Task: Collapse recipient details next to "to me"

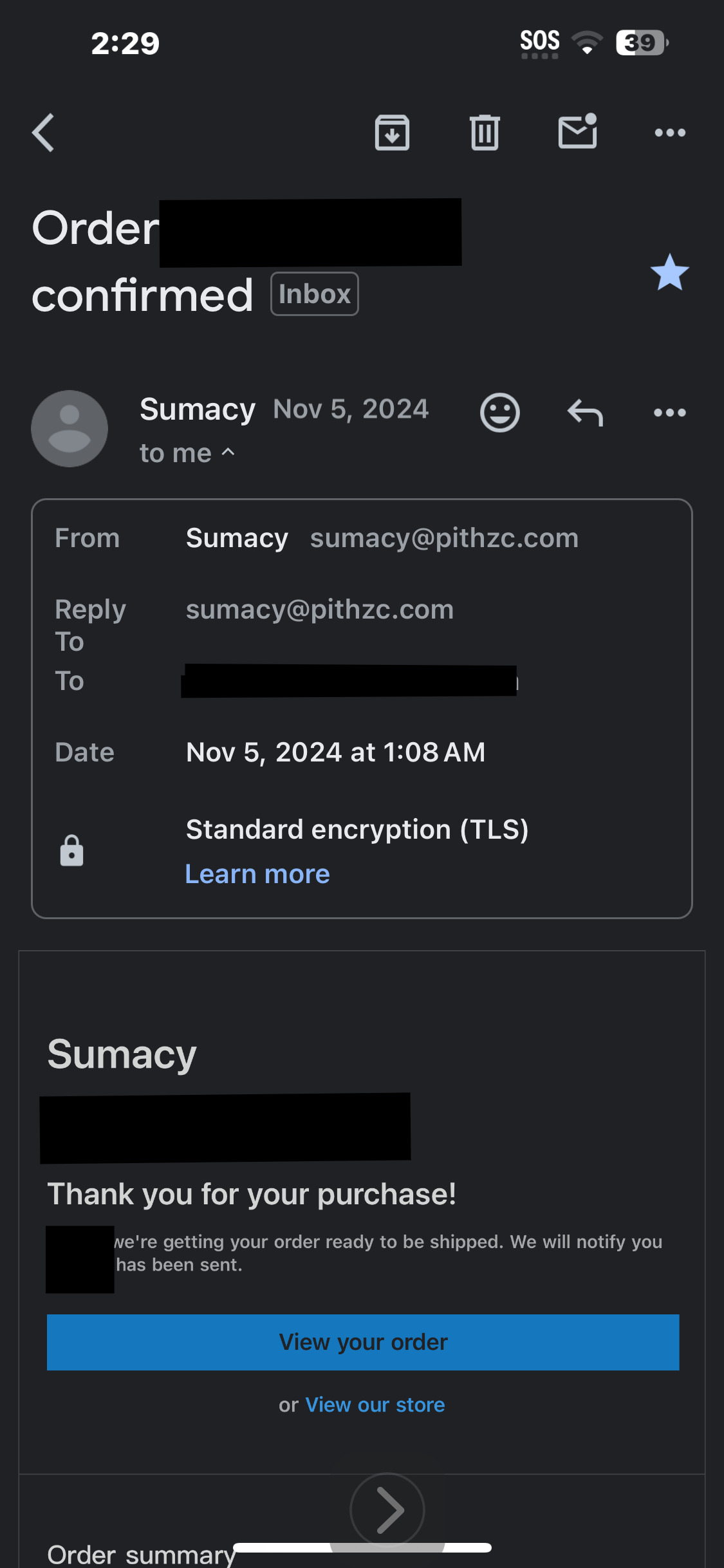Action: pos(228,453)
